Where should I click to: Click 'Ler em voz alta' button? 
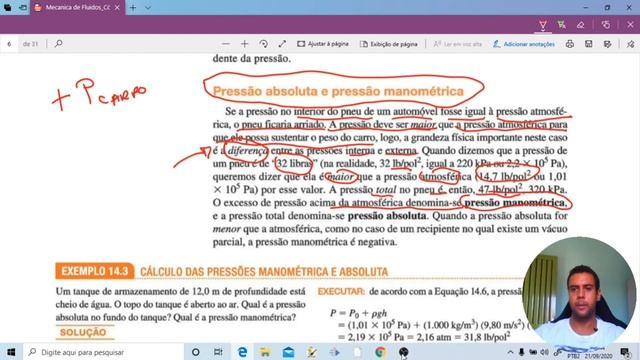click(458, 44)
